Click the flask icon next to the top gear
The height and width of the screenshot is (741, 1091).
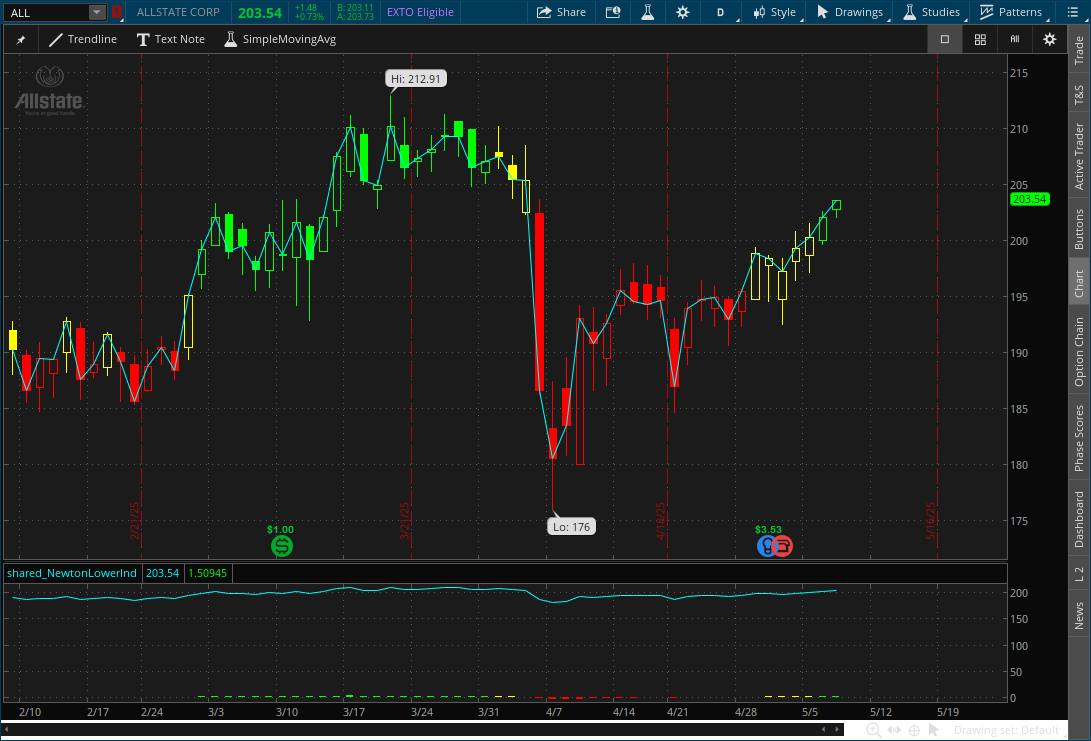click(648, 12)
